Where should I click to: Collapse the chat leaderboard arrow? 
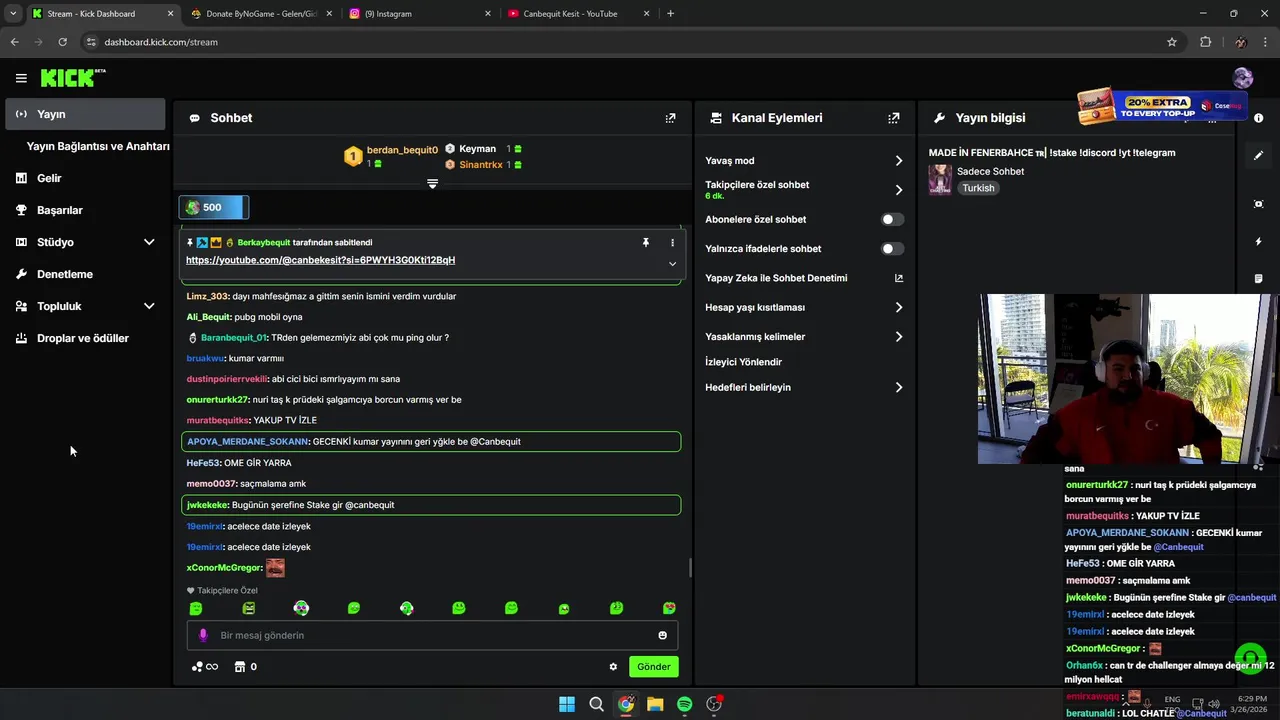click(432, 184)
